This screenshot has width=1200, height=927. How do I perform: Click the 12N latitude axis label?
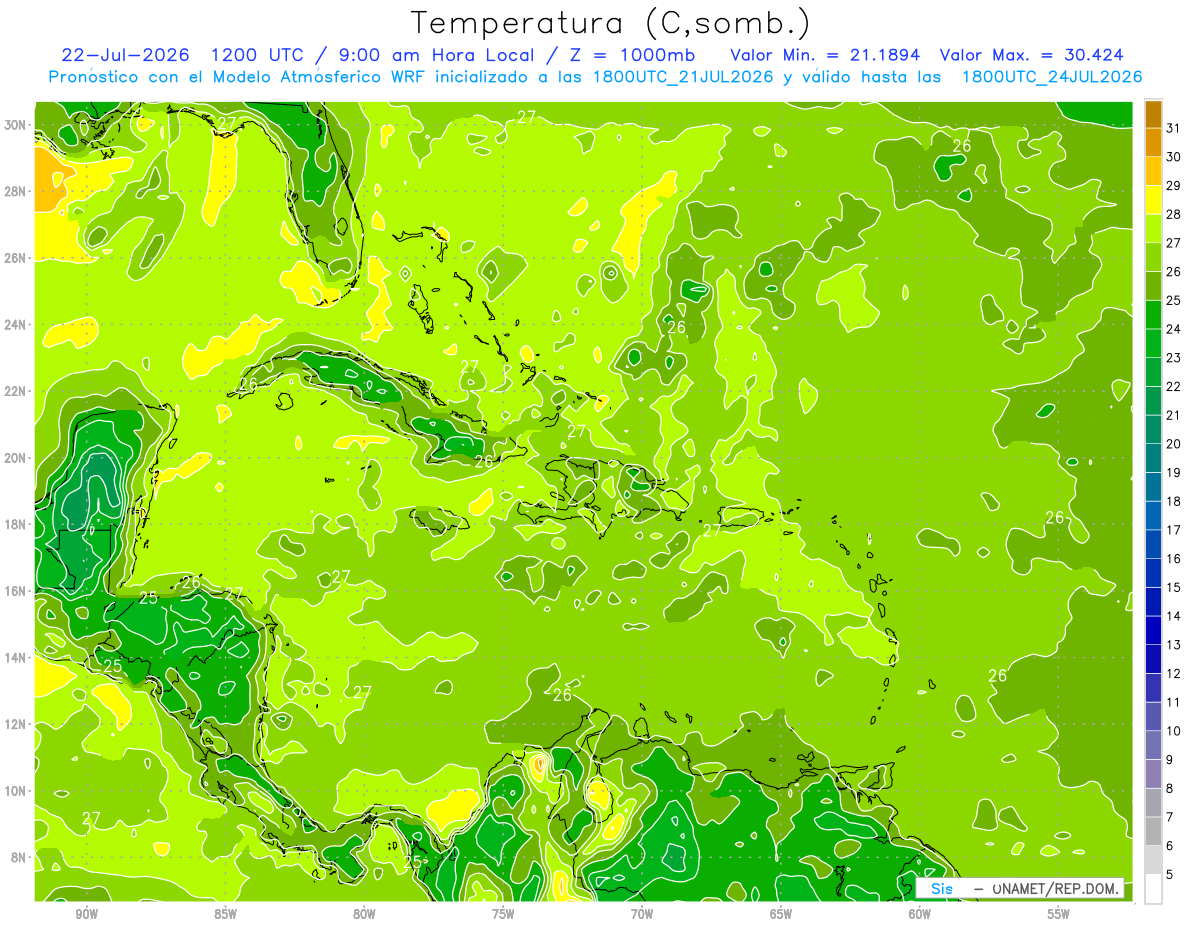pyautogui.click(x=15, y=724)
